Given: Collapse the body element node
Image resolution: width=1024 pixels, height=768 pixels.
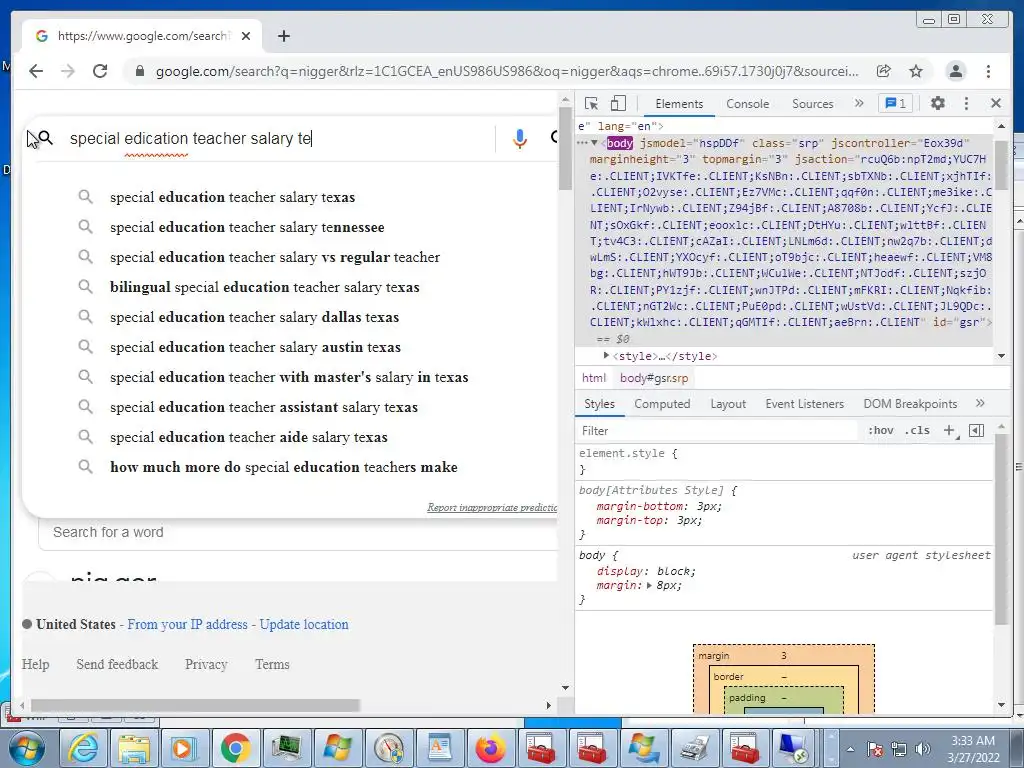Looking at the screenshot, I should (x=594, y=143).
